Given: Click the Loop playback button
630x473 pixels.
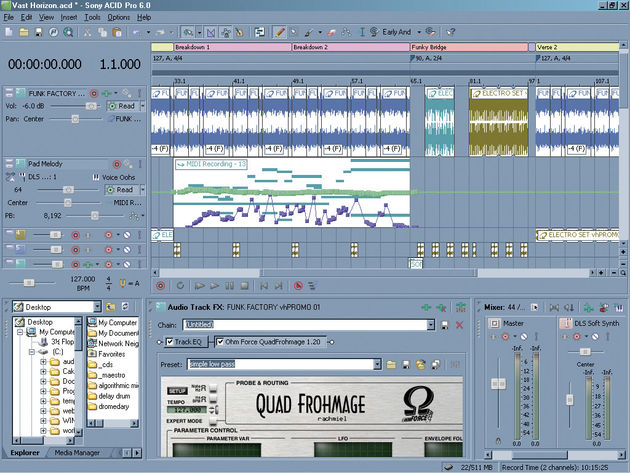Looking at the screenshot, I should point(180,286).
